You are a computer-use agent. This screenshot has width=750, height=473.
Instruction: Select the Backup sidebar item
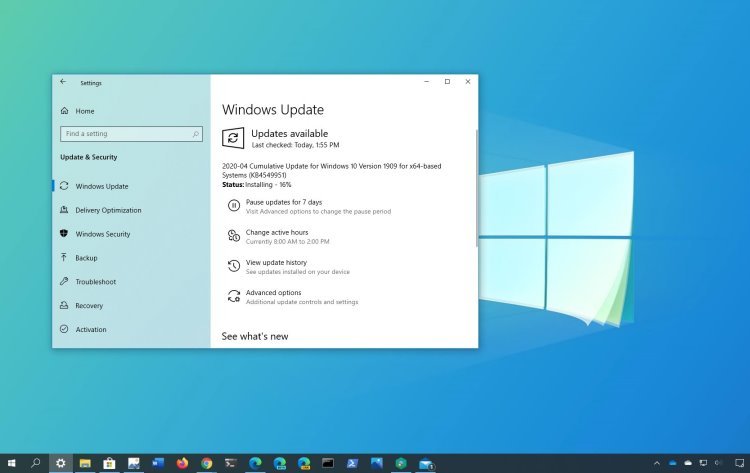coord(78,258)
